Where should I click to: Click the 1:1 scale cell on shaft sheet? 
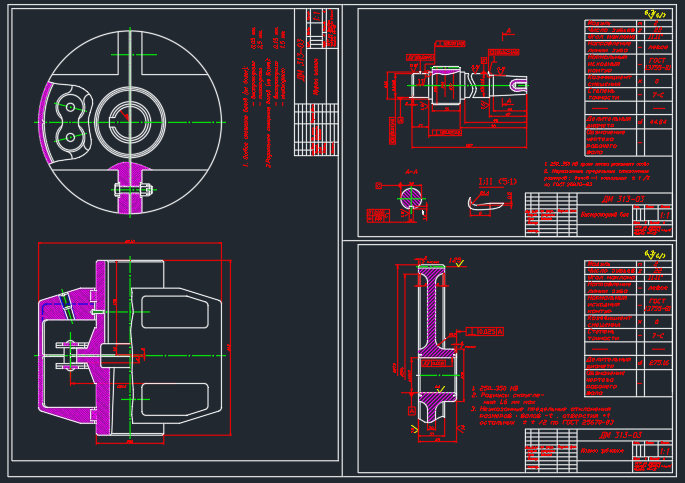665,215
